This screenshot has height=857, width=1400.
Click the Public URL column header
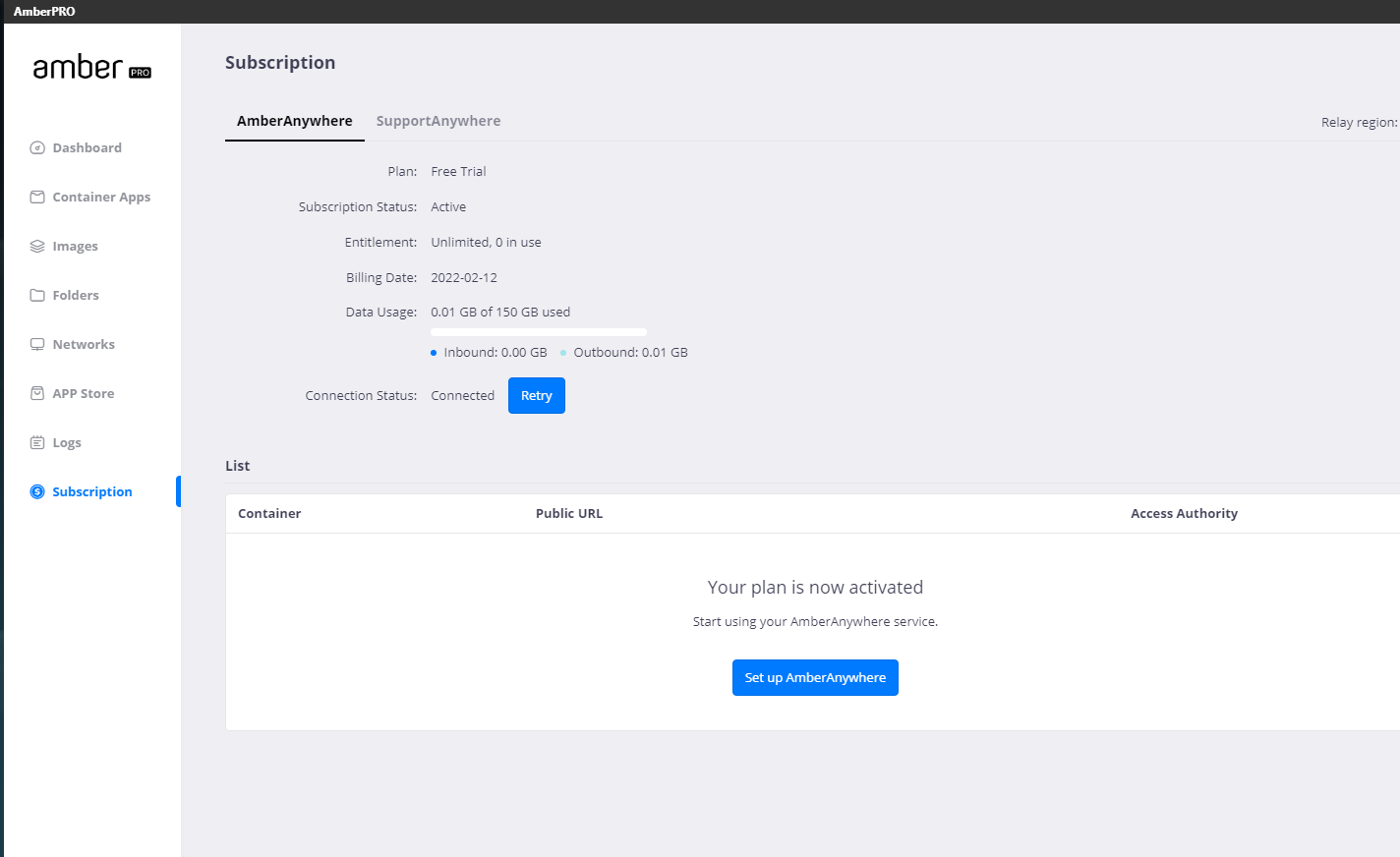[x=569, y=514]
